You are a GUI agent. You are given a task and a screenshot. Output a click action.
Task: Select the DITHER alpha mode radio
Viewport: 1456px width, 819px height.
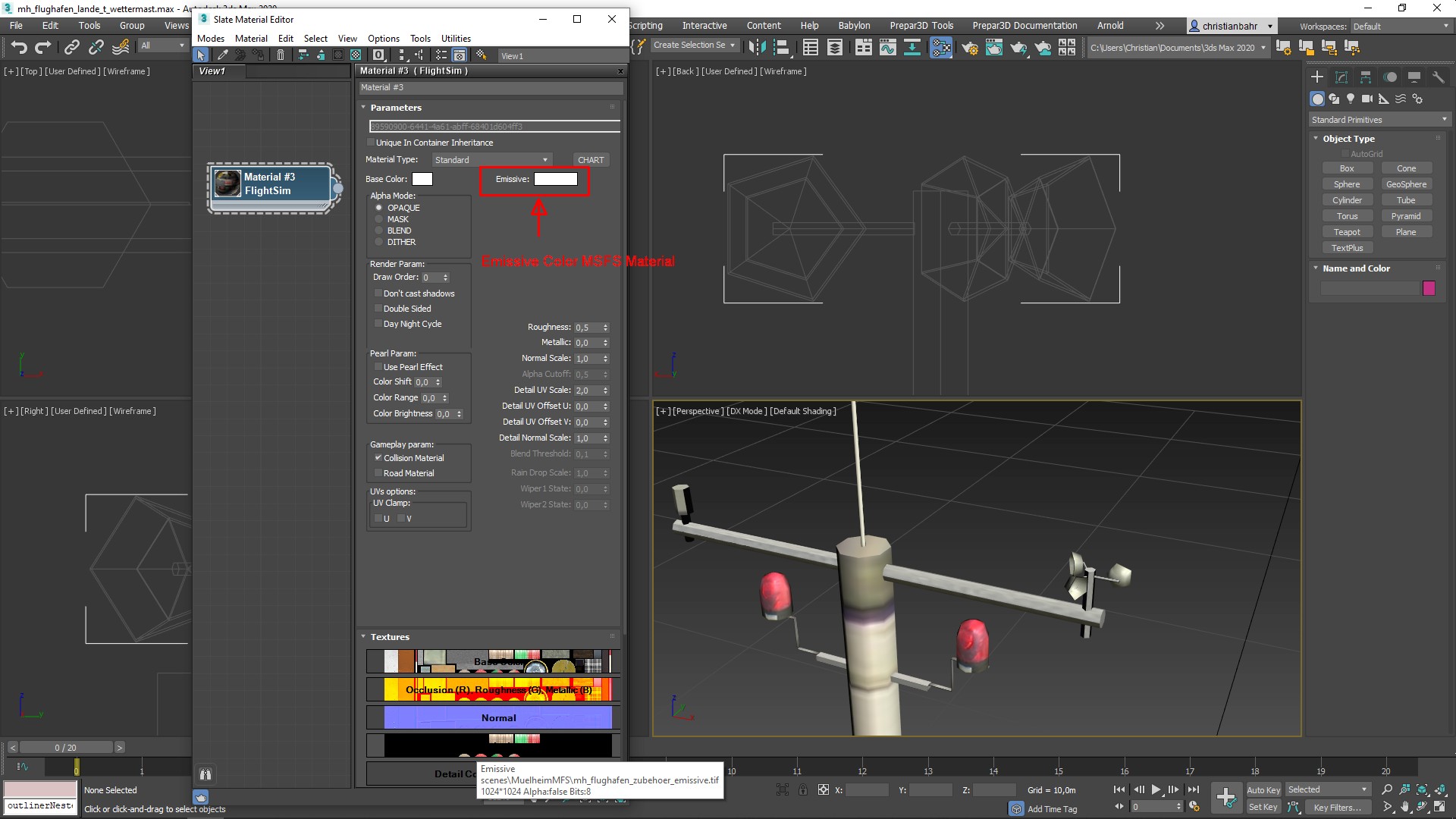379,242
